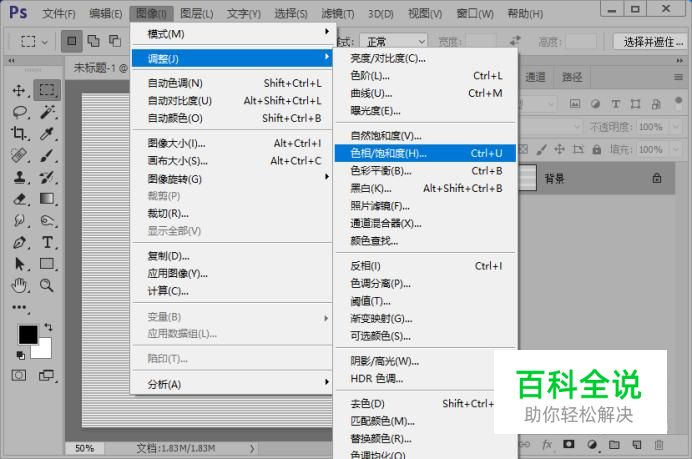This screenshot has width=692, height=459.
Task: Select the History Brush tool
Action: [x=47, y=177]
